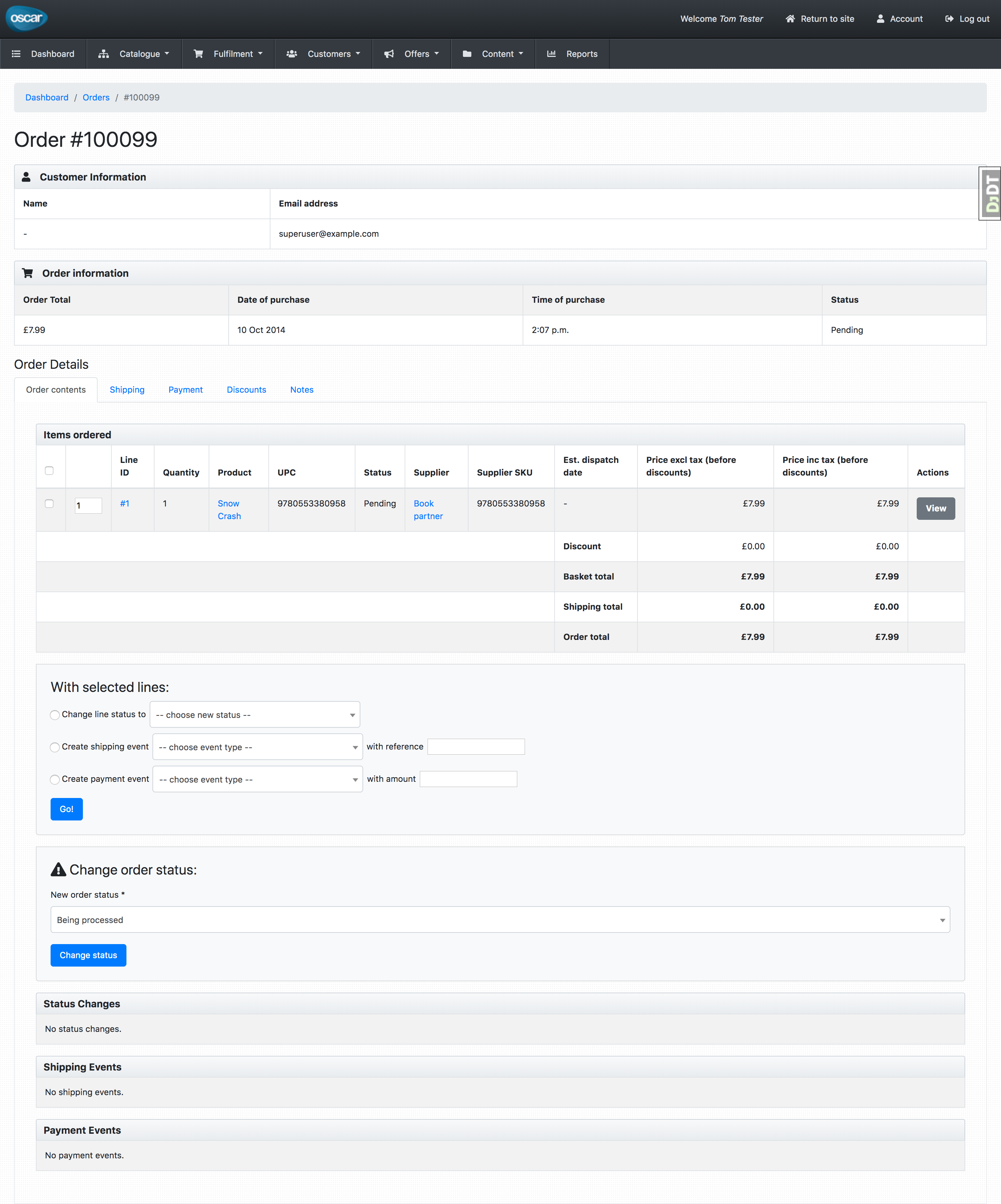Screen dimensions: 1001x1204
Task: Click the Return to site link
Action: click(x=820, y=19)
